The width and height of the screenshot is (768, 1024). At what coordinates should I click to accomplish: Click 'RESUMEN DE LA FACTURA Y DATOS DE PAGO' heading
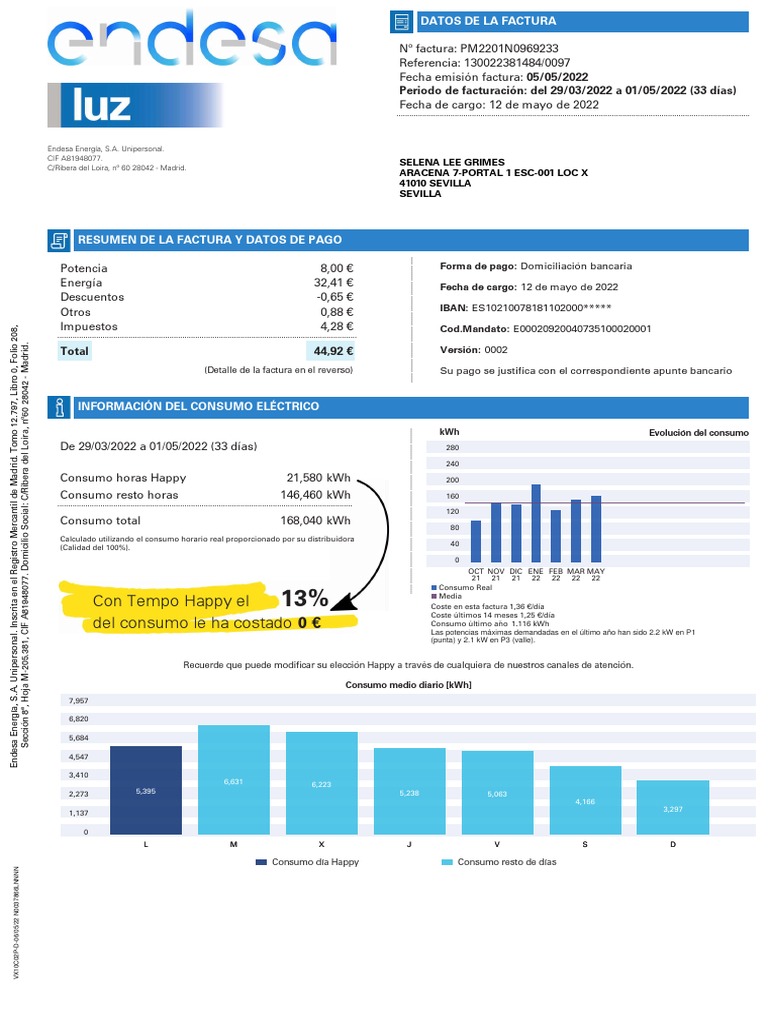210,240
